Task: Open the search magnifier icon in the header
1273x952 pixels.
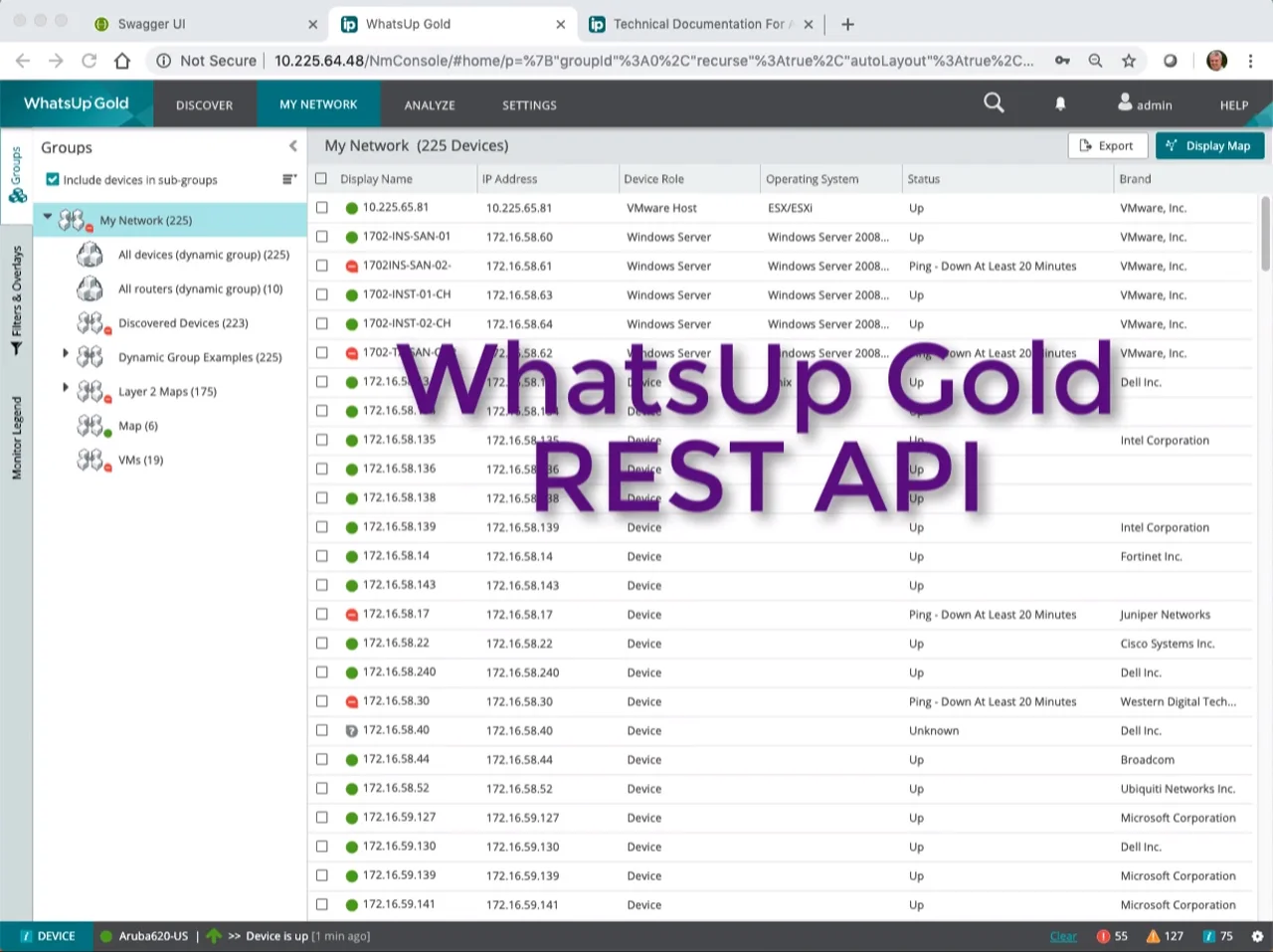Action: click(x=994, y=102)
